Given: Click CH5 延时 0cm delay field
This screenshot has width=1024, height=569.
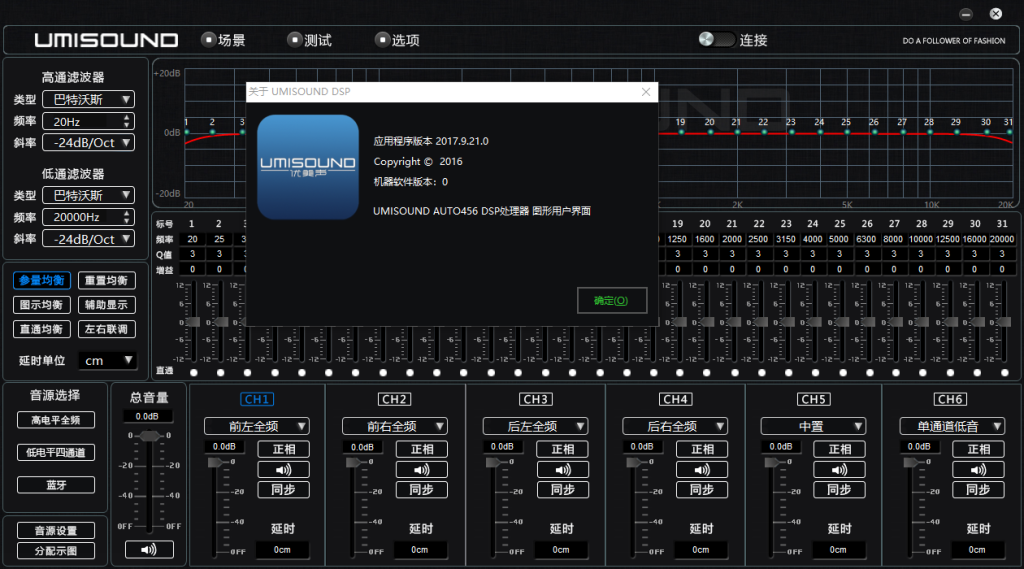Looking at the screenshot, I should 838,550.
